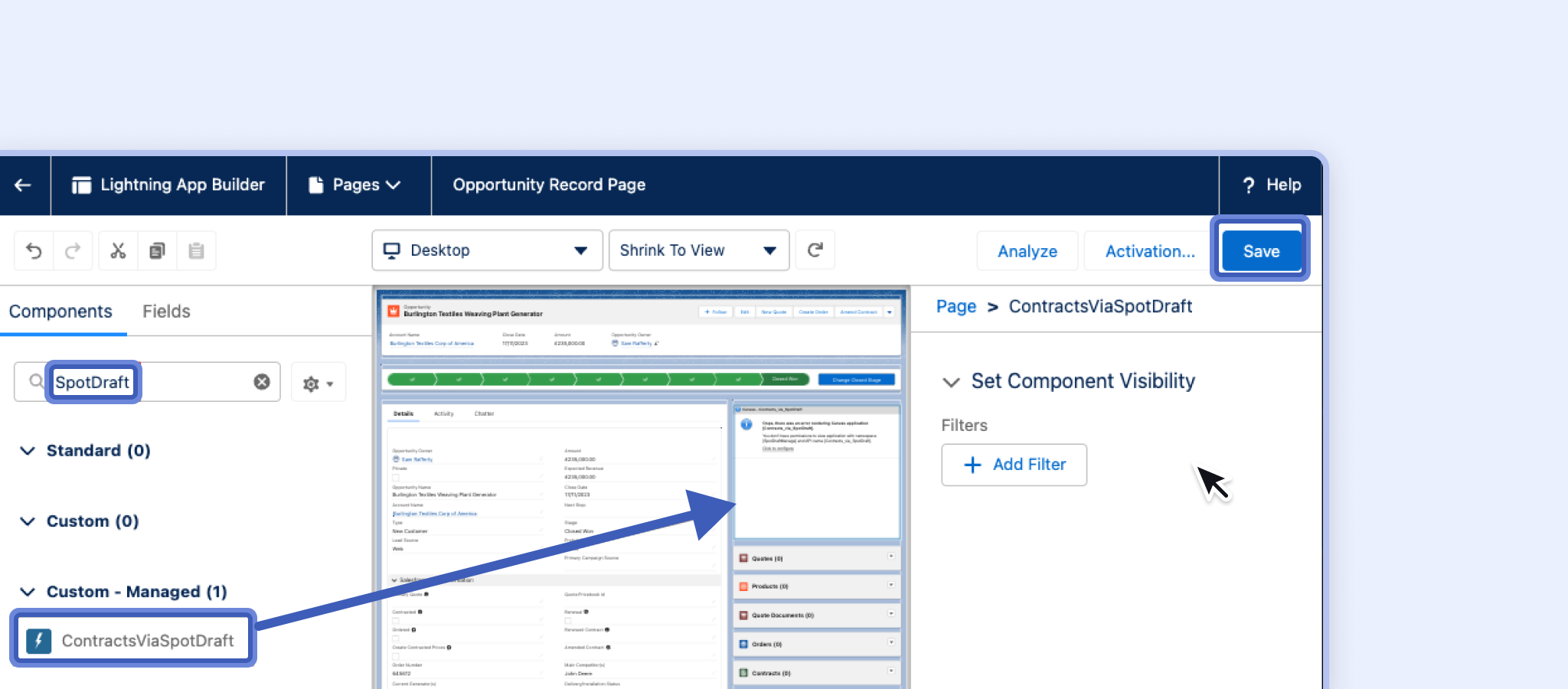
Task: Clear the SpotDraft search text
Action: (262, 382)
